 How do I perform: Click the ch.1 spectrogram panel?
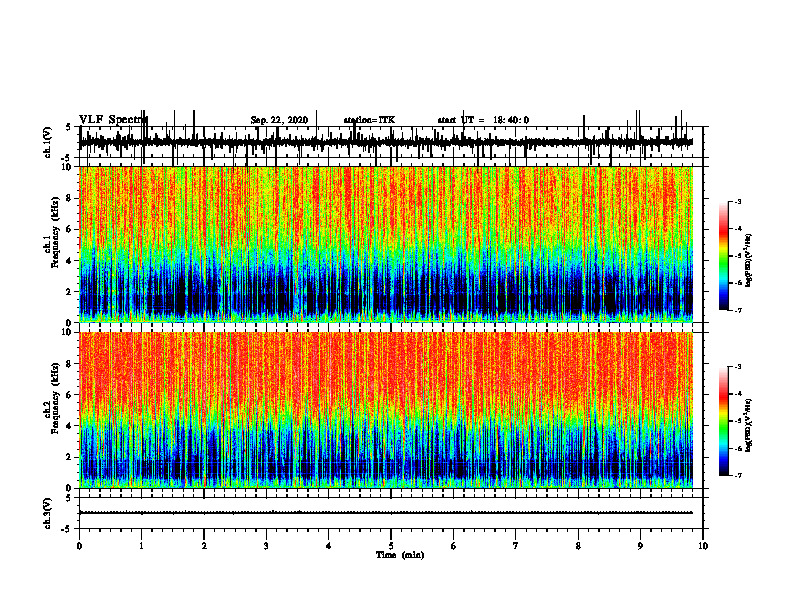(385, 244)
